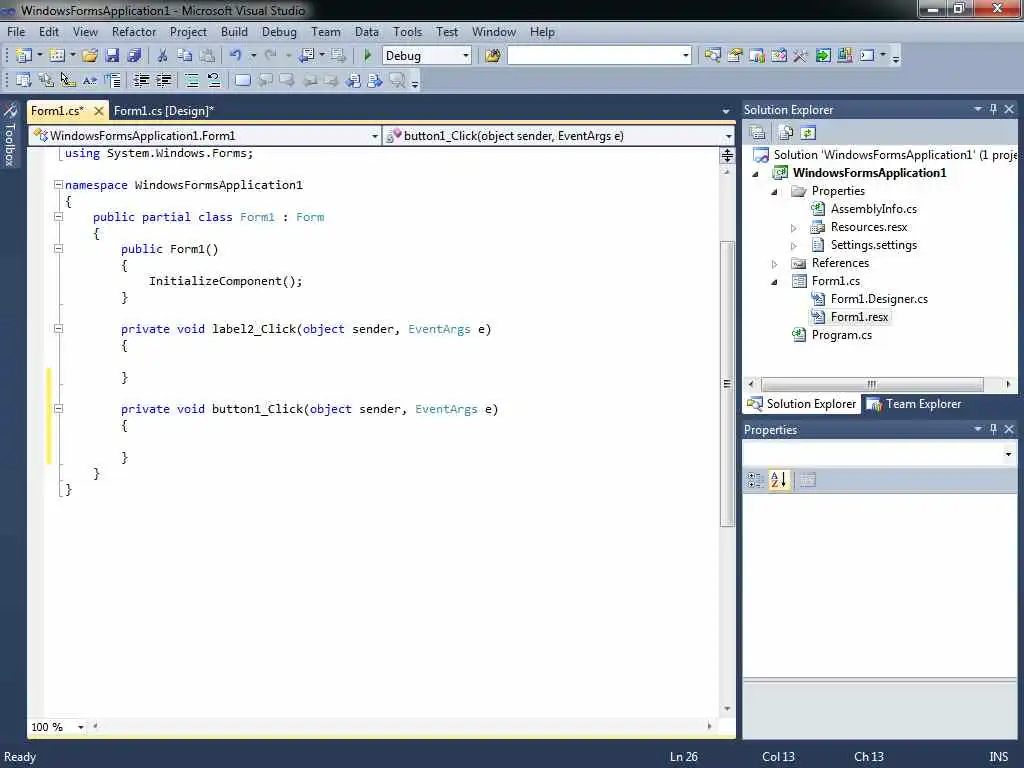1024x768 pixels.
Task: Click the Properties icon in Solution Explorer toolbar
Action: click(758, 133)
